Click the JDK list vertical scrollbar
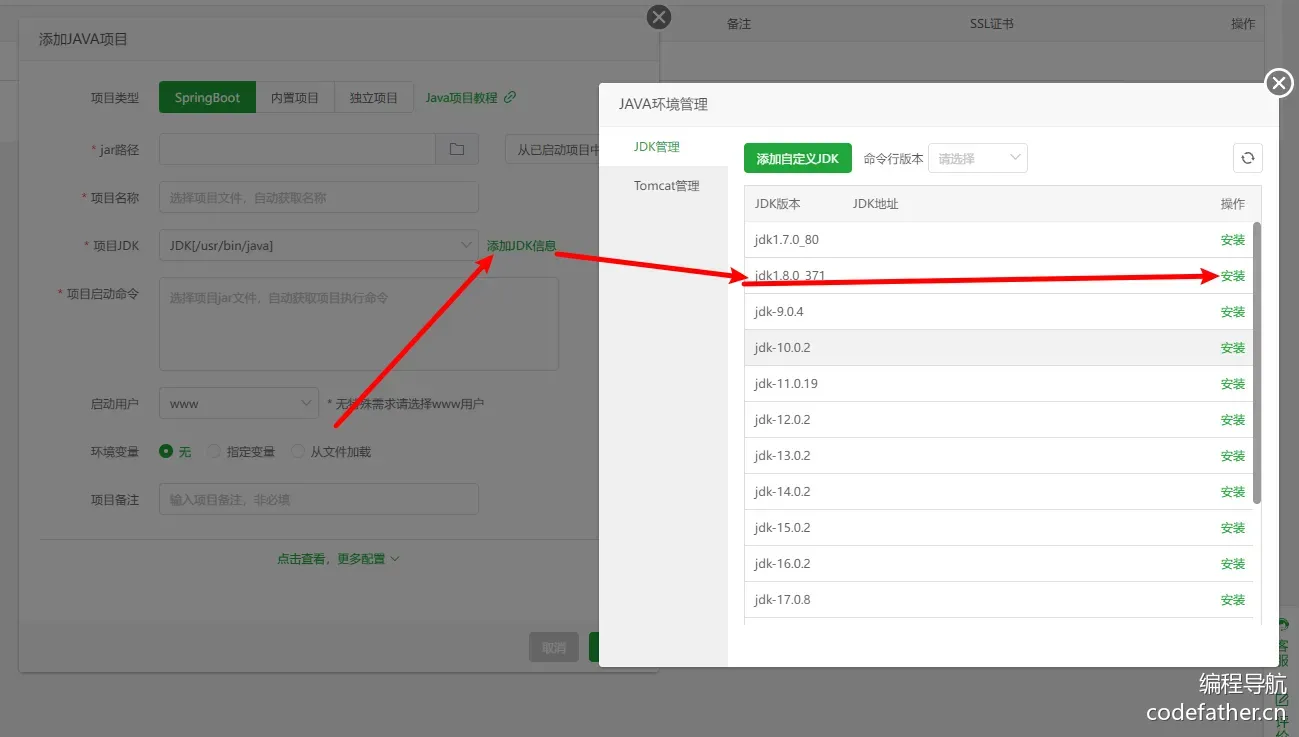This screenshot has height=737, width=1299. 1256,360
